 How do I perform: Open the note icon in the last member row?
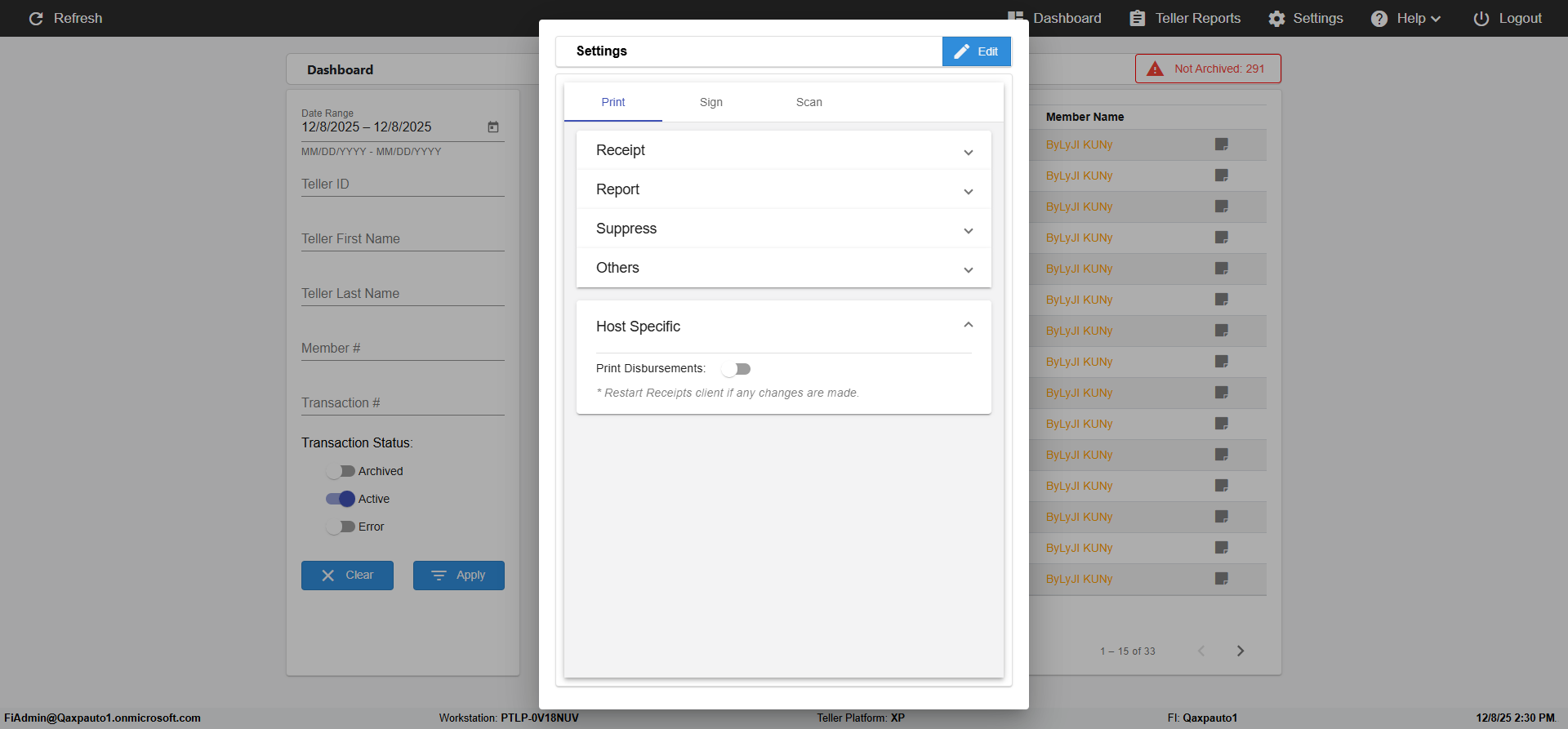1222,579
